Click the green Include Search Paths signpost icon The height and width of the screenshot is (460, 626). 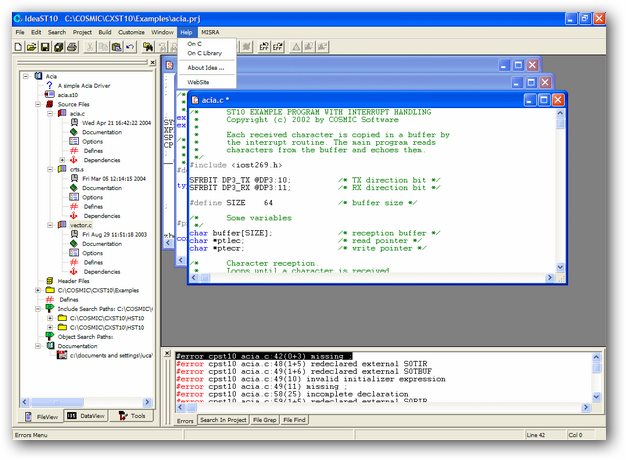point(50,308)
